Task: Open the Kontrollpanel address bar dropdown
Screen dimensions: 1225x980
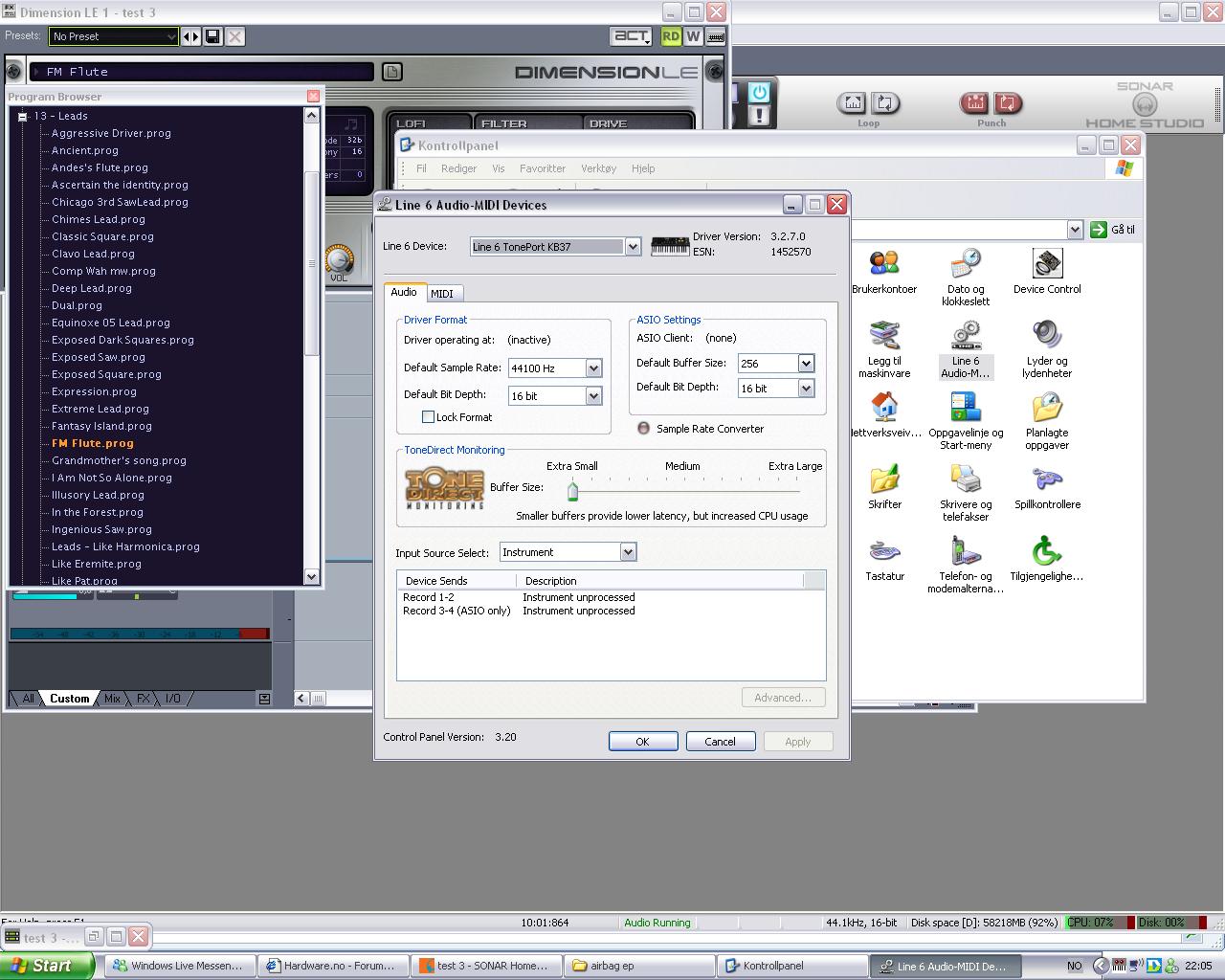Action: pos(1074,230)
